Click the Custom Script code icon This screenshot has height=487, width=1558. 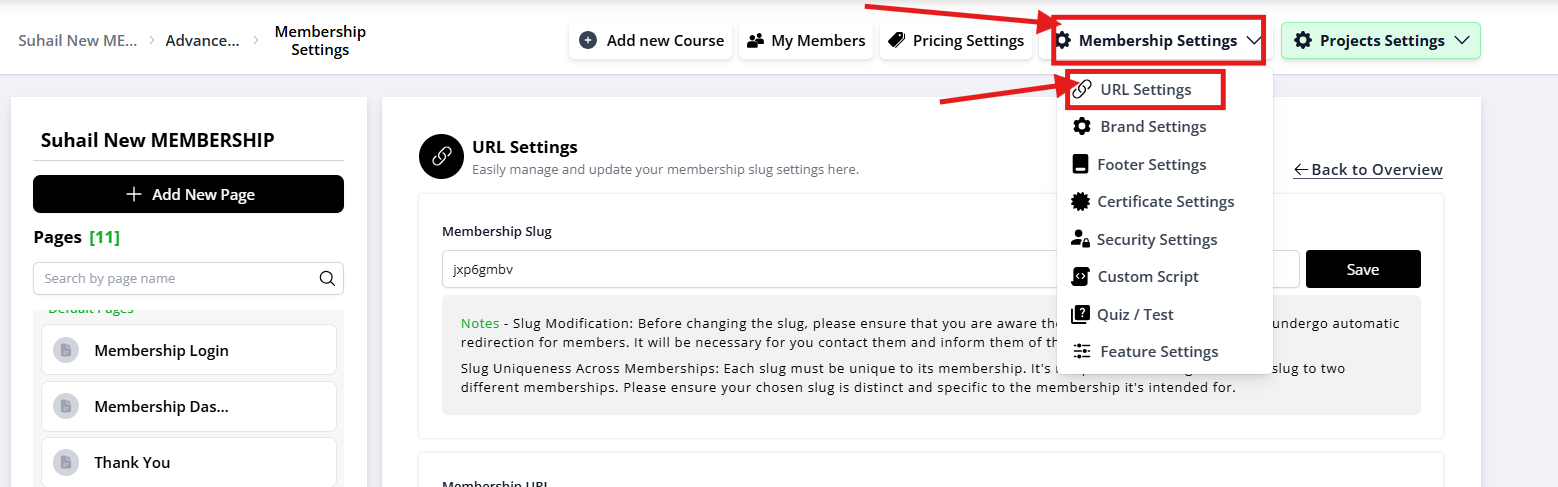[x=1080, y=277]
